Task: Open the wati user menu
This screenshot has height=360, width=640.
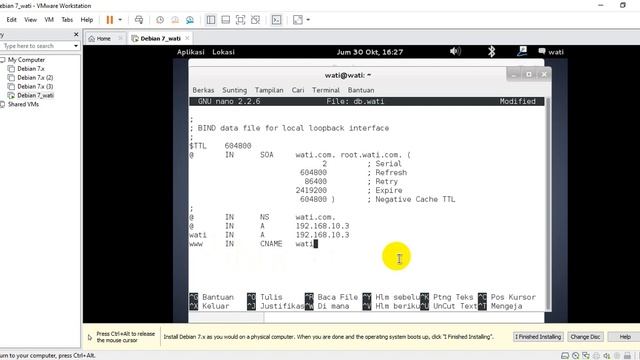Action: [x=551, y=52]
